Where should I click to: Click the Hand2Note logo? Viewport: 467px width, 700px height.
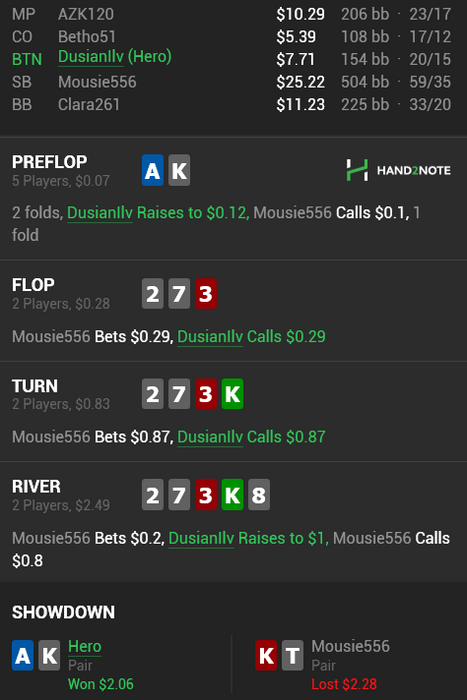(398, 170)
